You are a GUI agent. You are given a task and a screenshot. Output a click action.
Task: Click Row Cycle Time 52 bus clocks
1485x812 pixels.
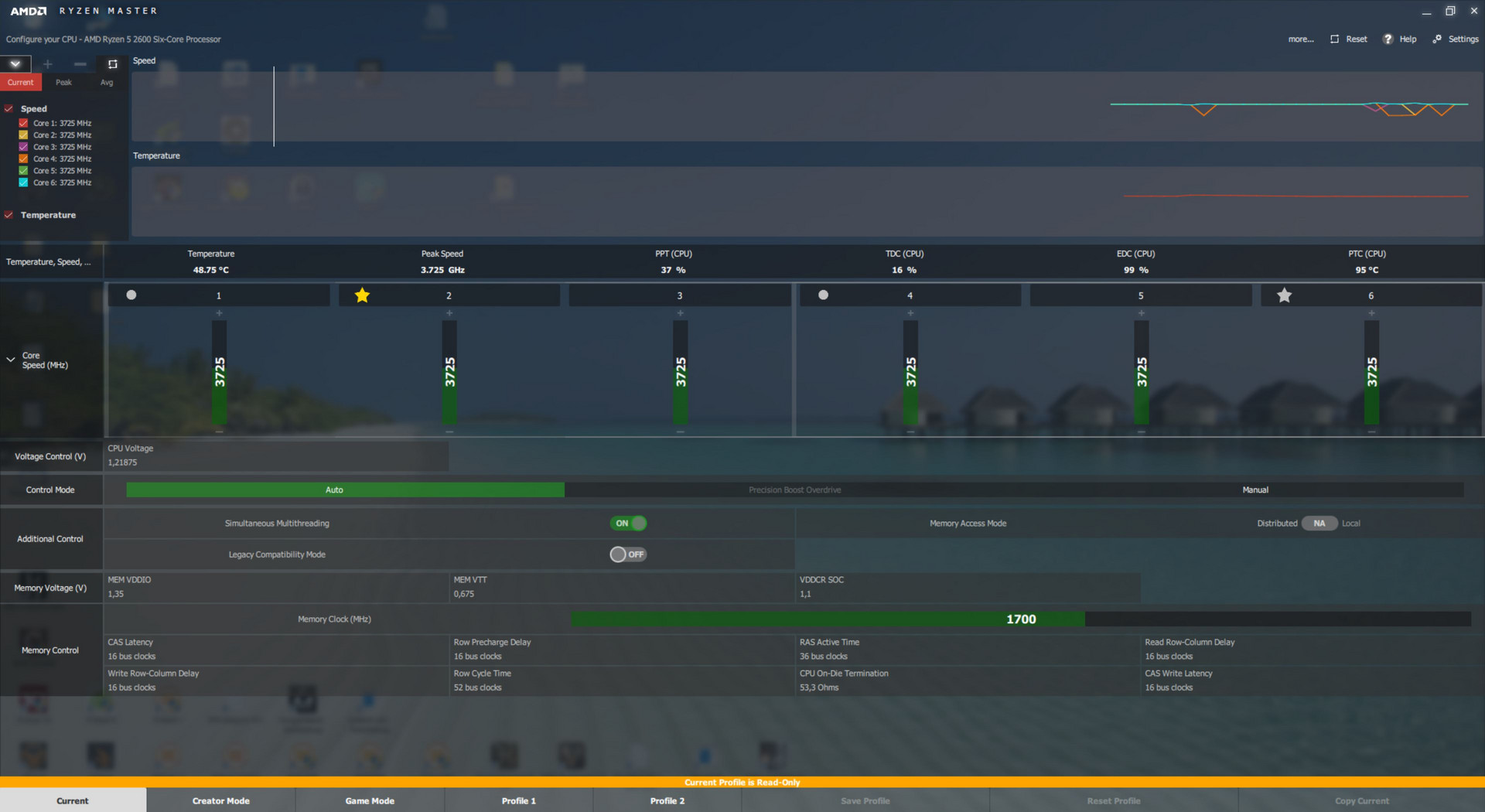point(623,681)
